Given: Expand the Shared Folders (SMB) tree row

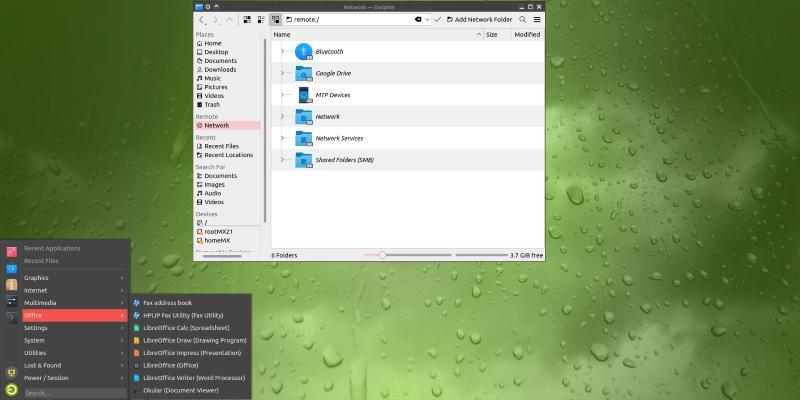Looking at the screenshot, I should 282,160.
